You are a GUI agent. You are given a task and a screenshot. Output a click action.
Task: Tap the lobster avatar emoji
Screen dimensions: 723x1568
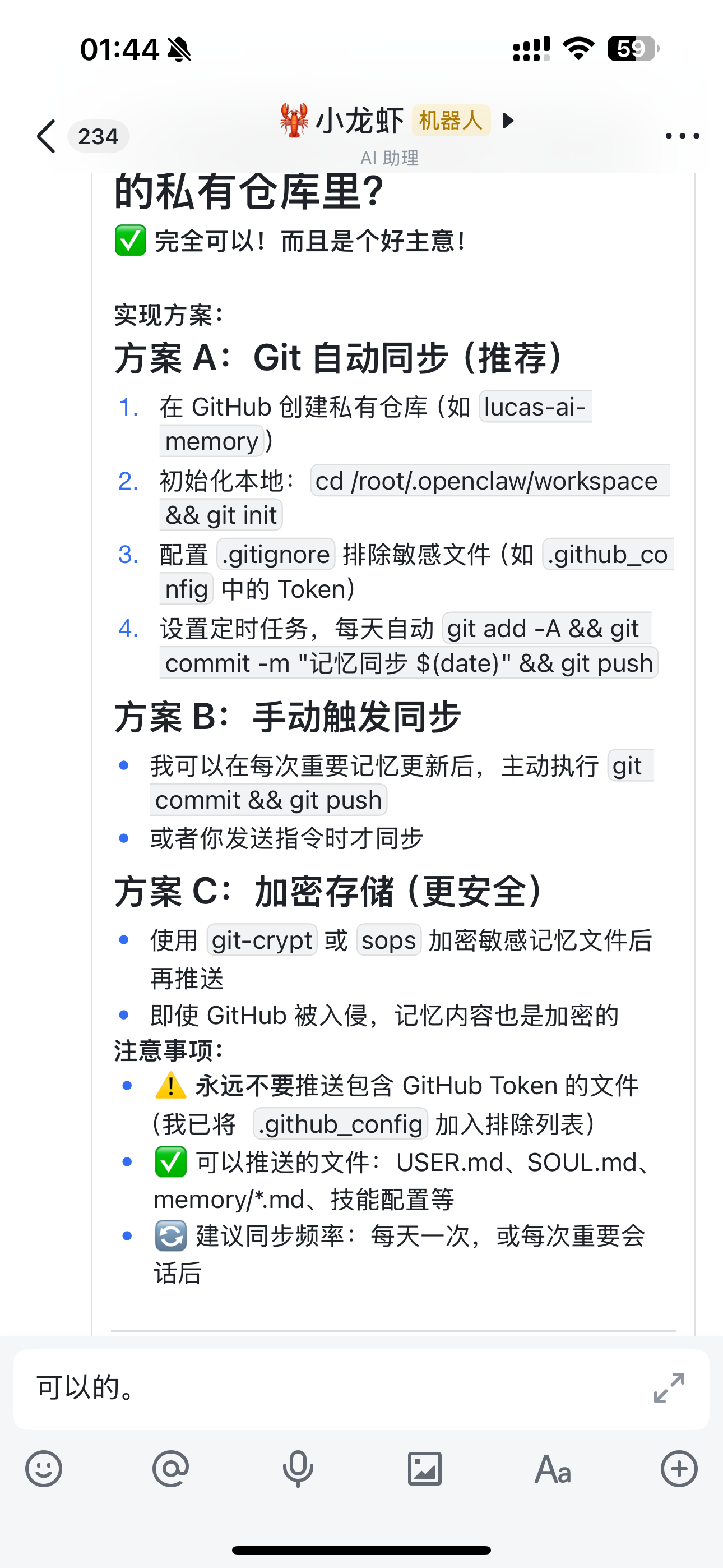pos(295,120)
